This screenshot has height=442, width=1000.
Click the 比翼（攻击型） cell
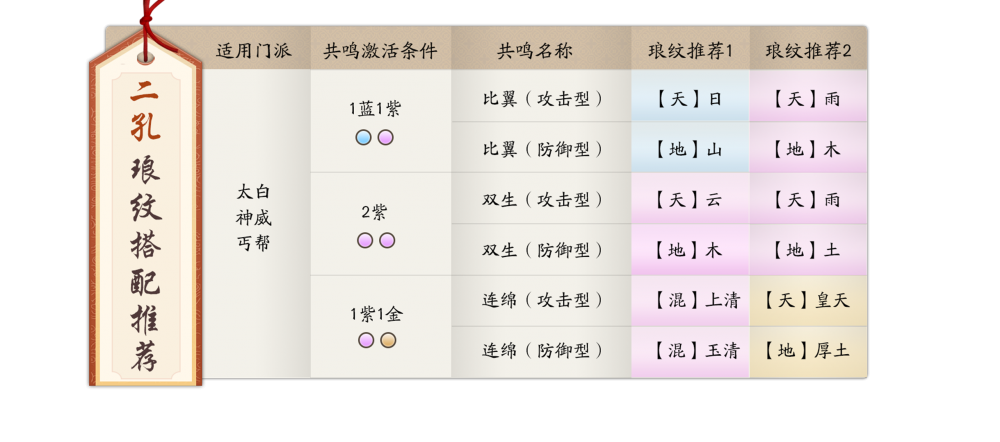(x=542, y=99)
